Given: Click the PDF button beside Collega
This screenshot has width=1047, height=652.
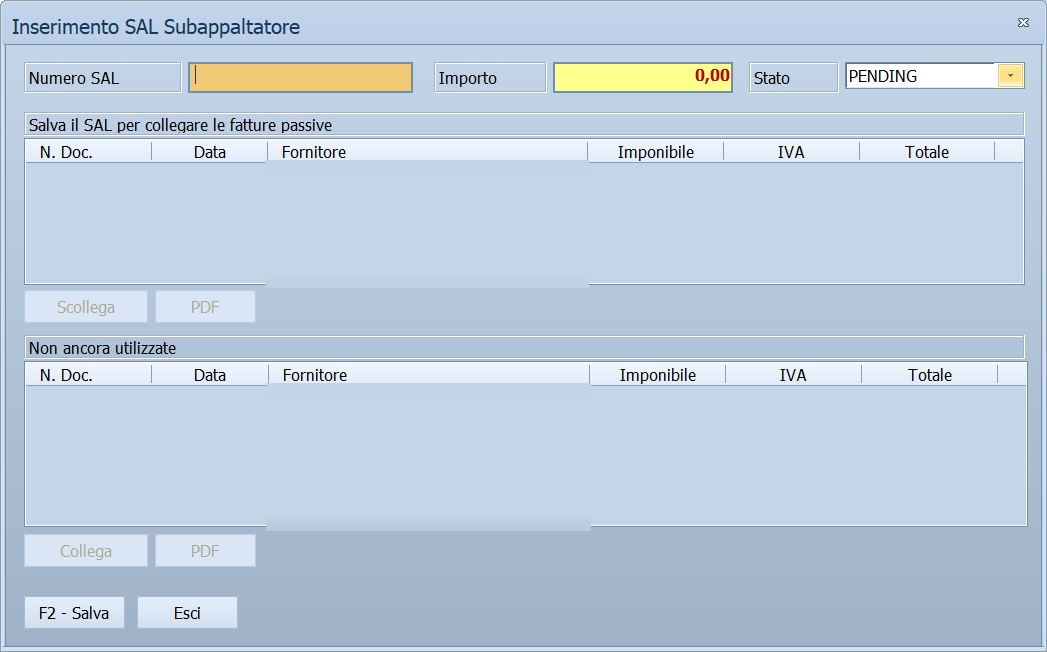Looking at the screenshot, I should tap(206, 550).
